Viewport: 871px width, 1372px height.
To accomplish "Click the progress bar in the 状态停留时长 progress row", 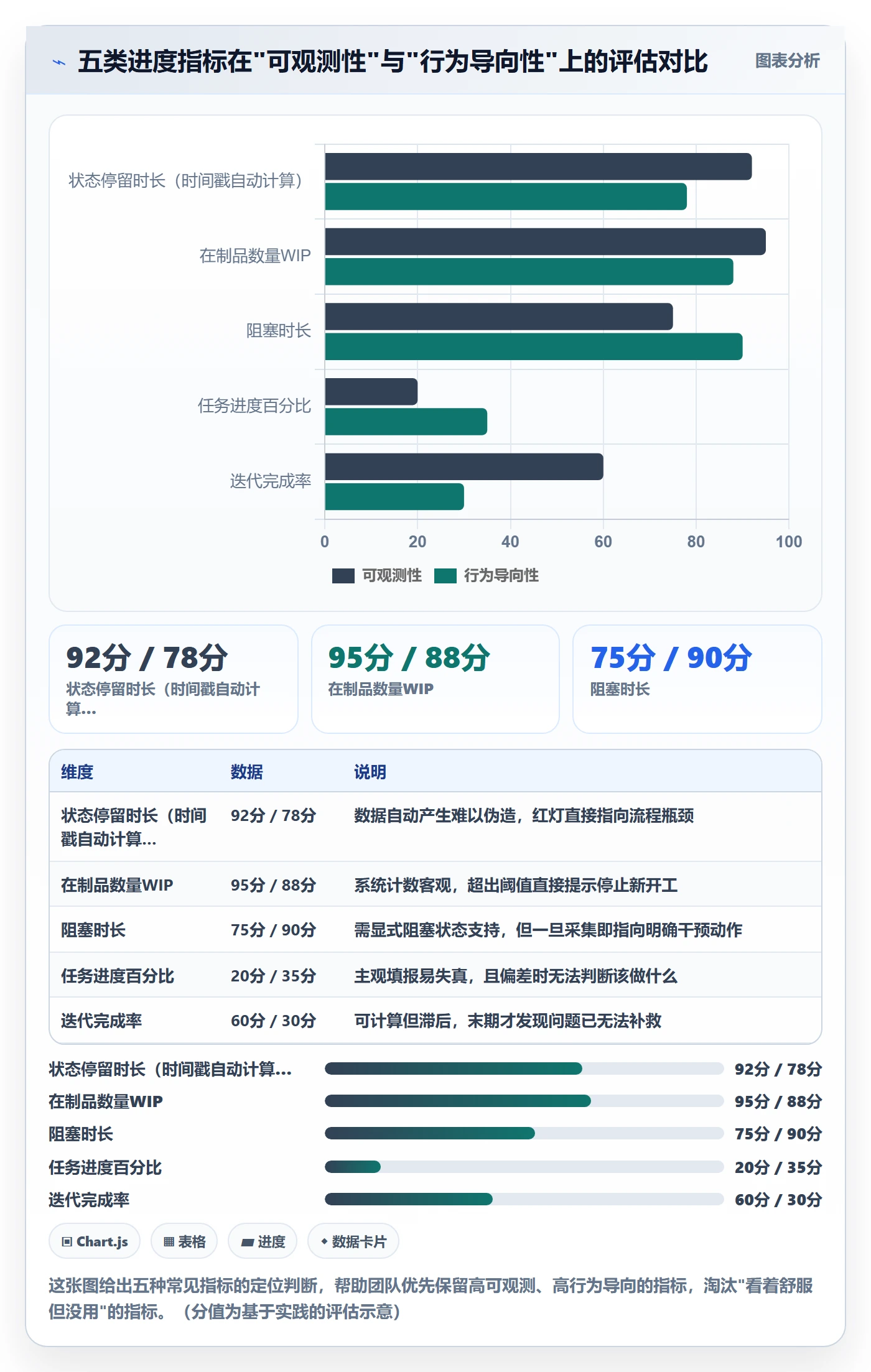I will pos(524,1068).
